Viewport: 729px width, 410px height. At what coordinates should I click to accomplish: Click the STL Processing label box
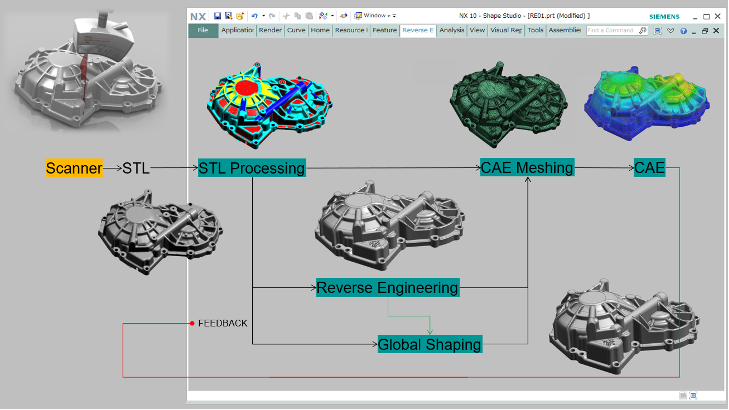coord(251,168)
